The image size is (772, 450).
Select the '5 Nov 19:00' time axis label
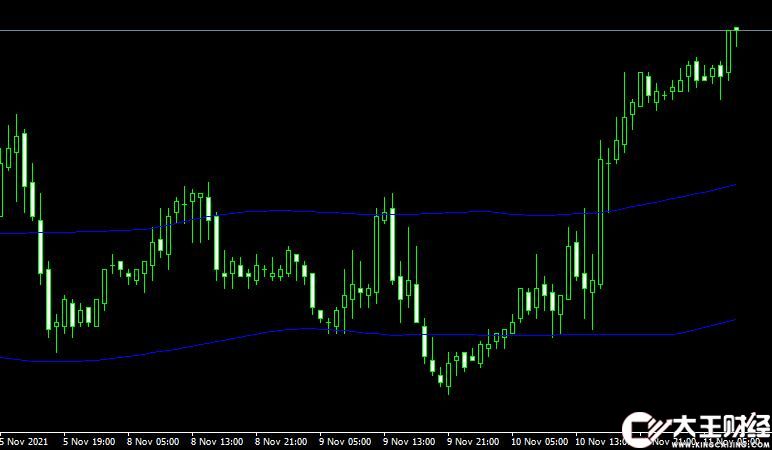(x=89, y=442)
